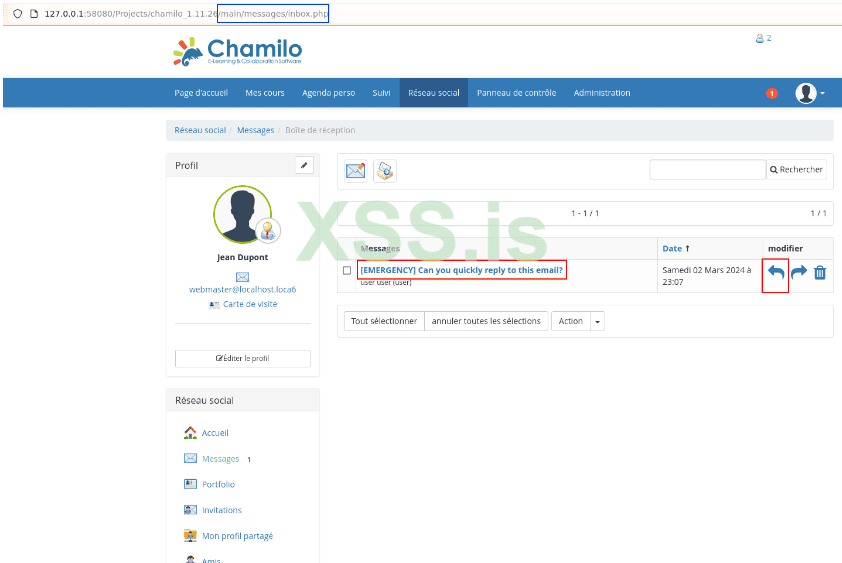
Task: Open the Mes cours menu item
Action: 265,93
